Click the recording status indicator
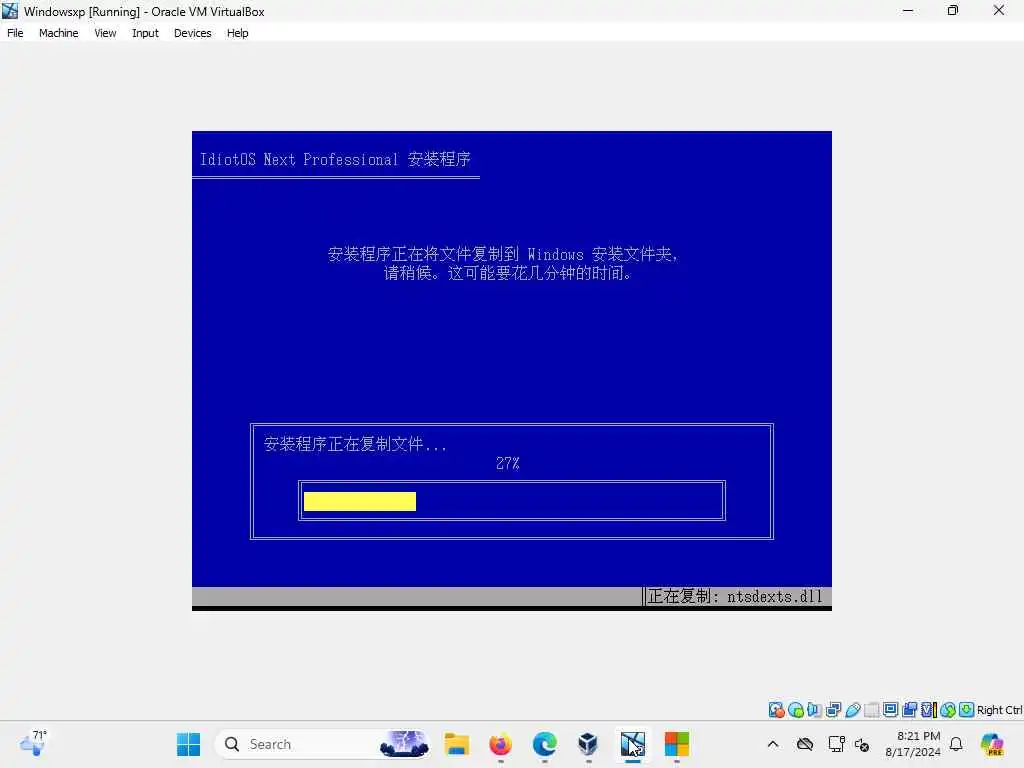Viewport: 1024px width, 768px height. 909,710
